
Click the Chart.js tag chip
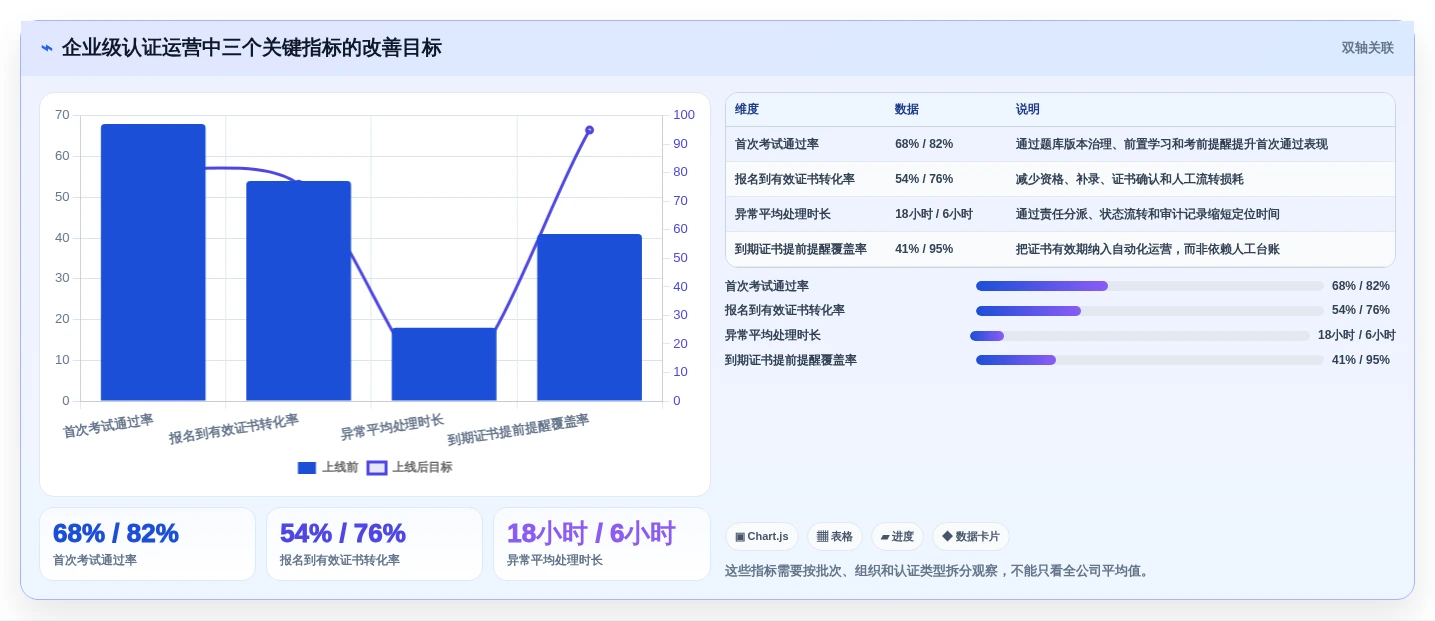[762, 537]
